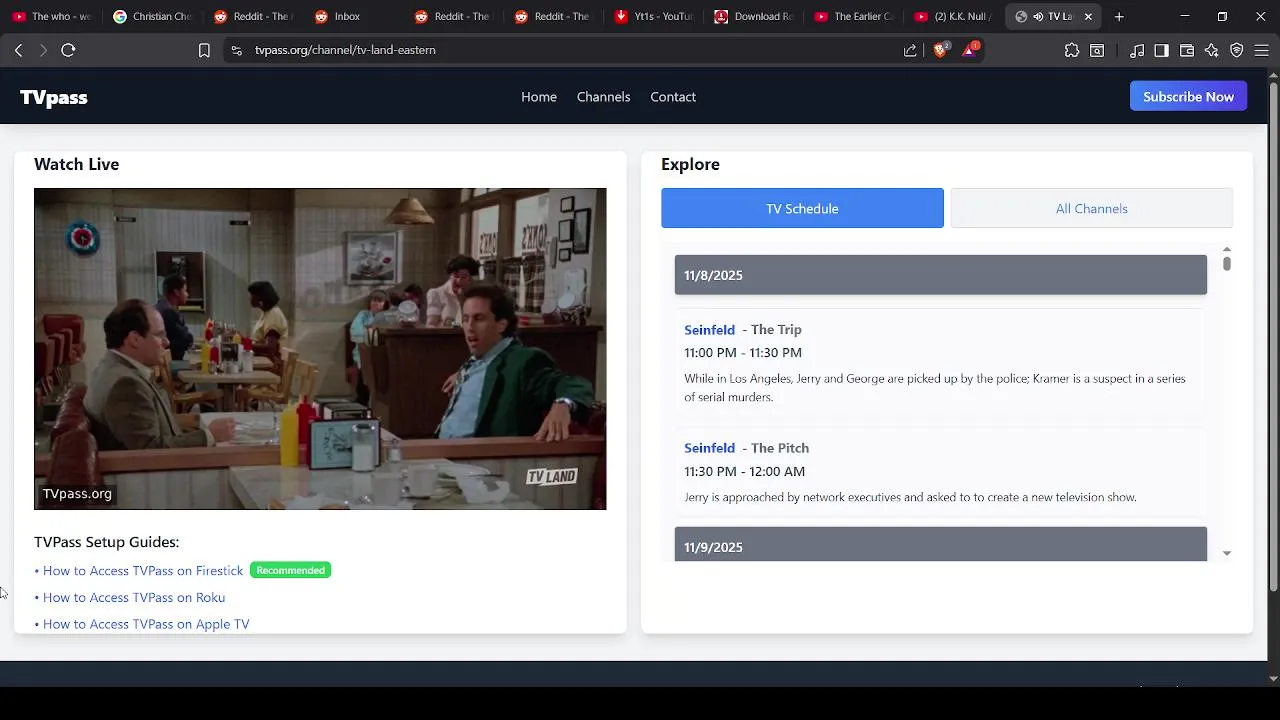Switch to the Download tab
This screenshot has height=720, width=1280.
(753, 16)
